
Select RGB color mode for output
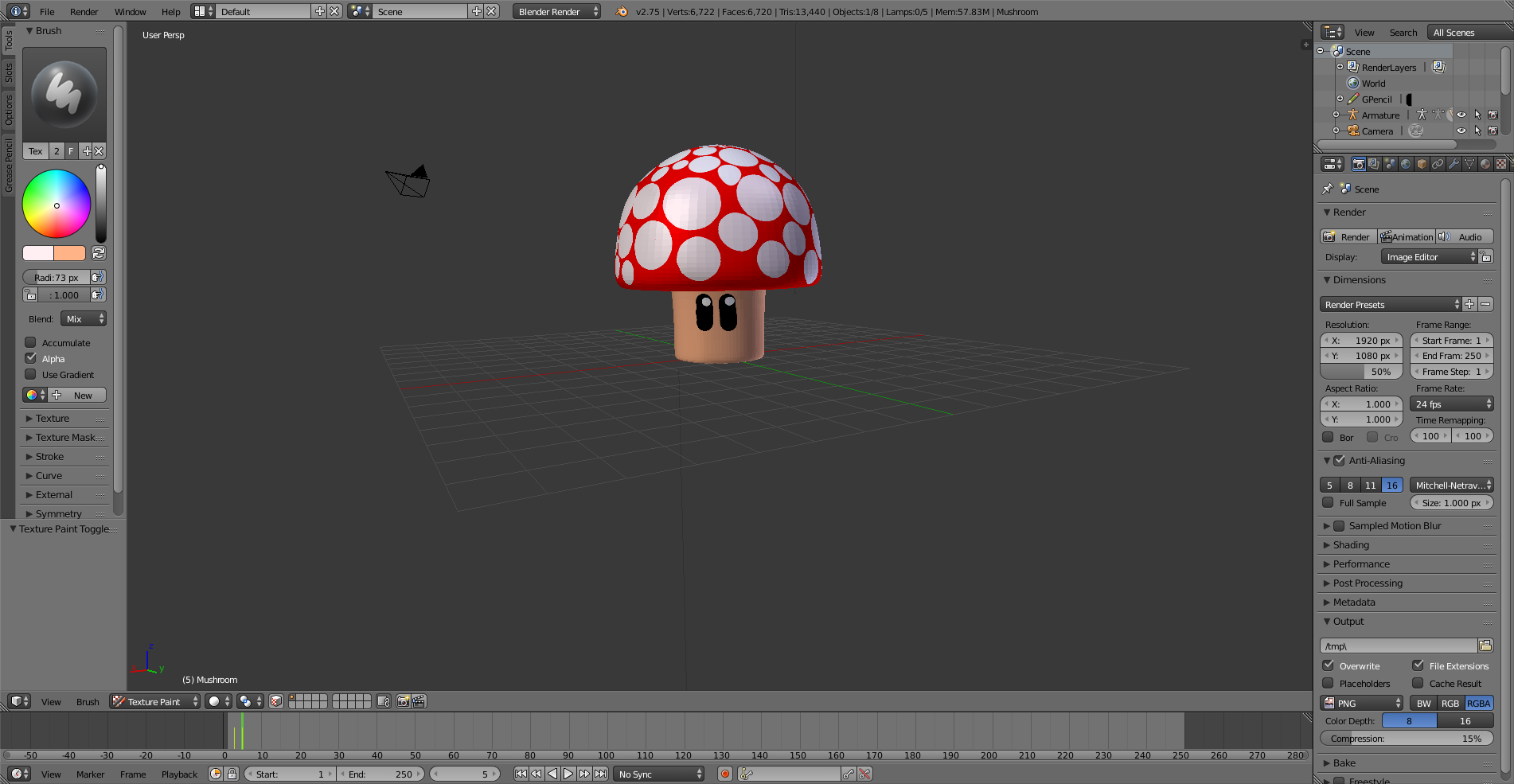[1450, 703]
